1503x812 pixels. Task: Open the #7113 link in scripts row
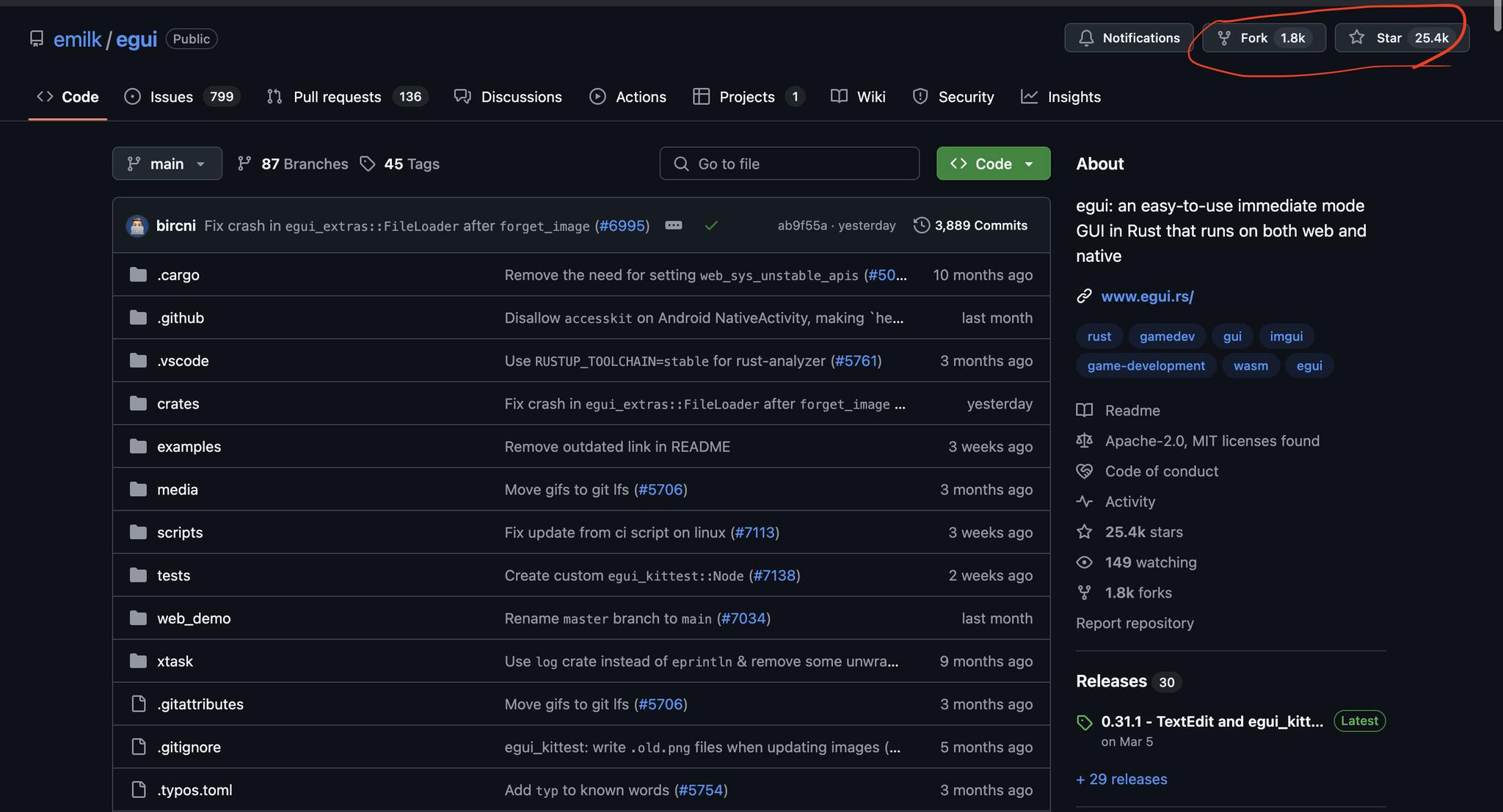point(755,533)
